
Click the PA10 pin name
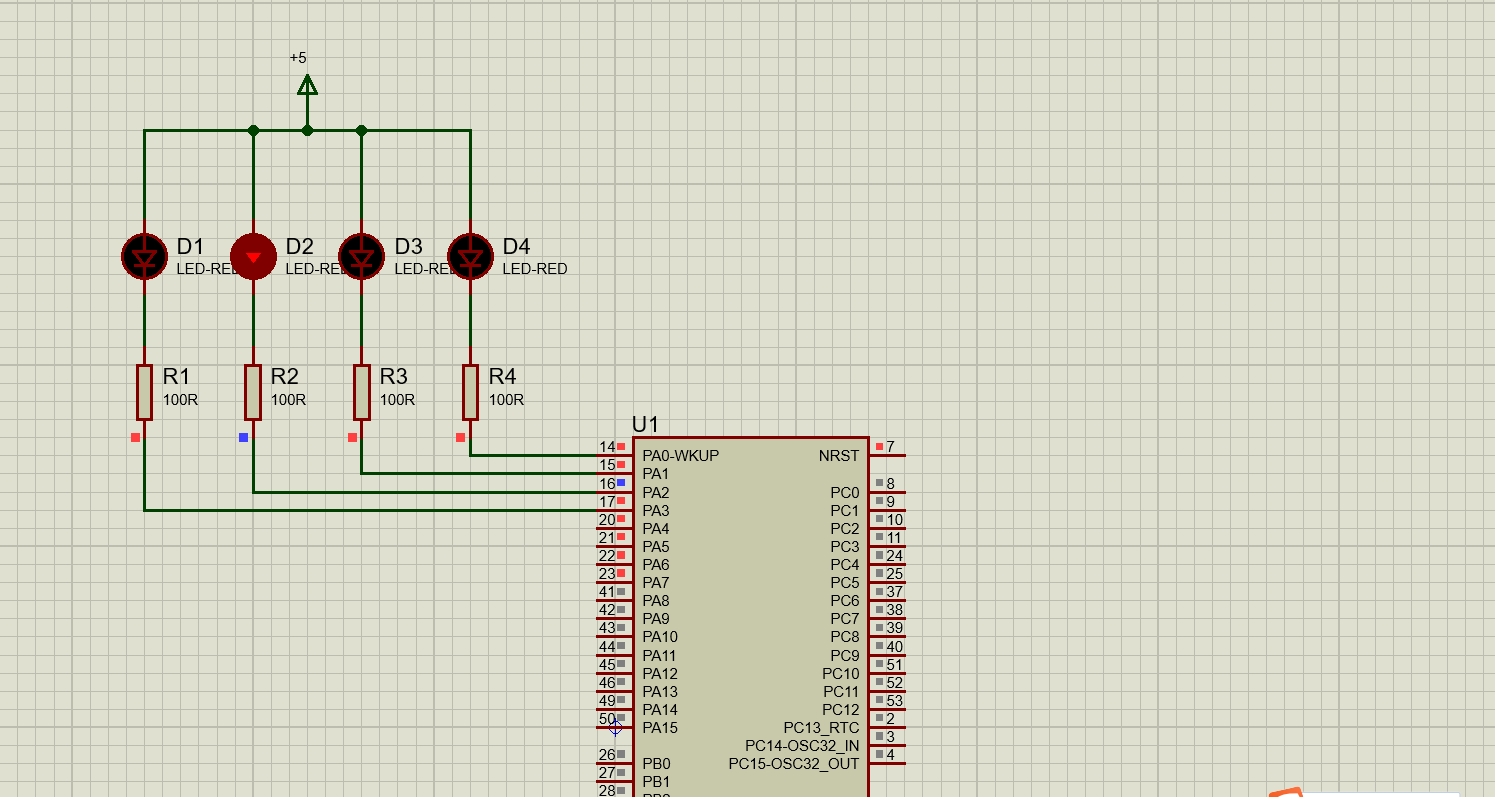660,637
